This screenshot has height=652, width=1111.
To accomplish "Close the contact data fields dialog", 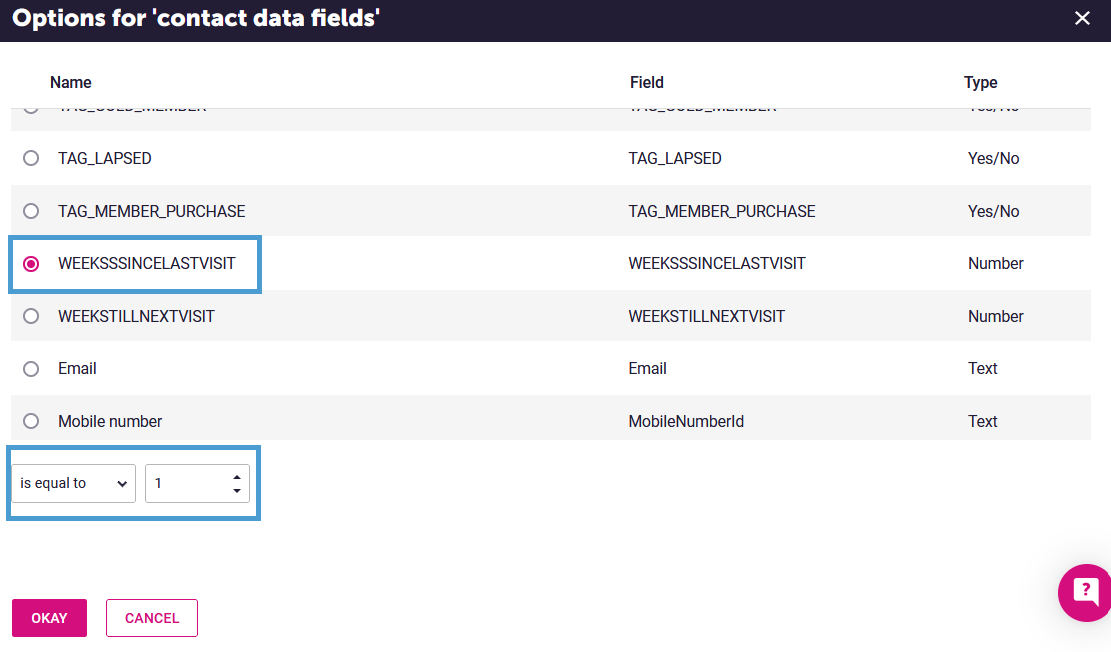I will [1081, 18].
